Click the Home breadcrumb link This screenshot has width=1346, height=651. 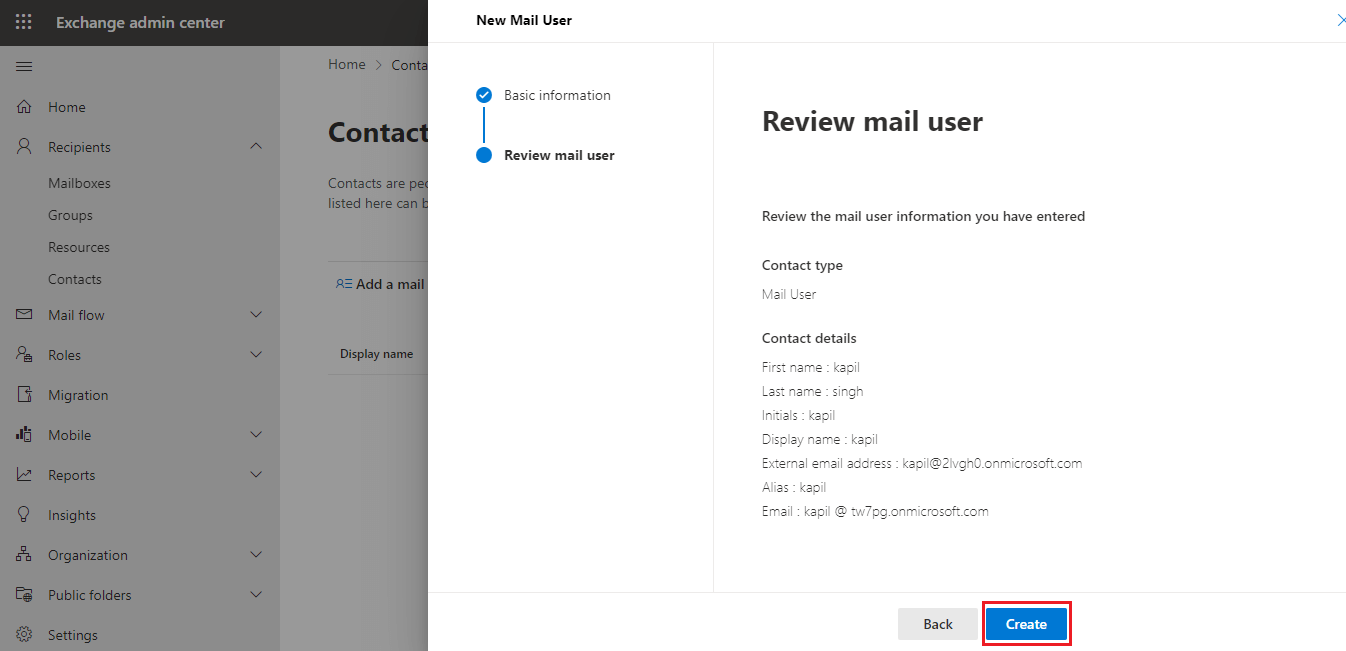tap(347, 64)
